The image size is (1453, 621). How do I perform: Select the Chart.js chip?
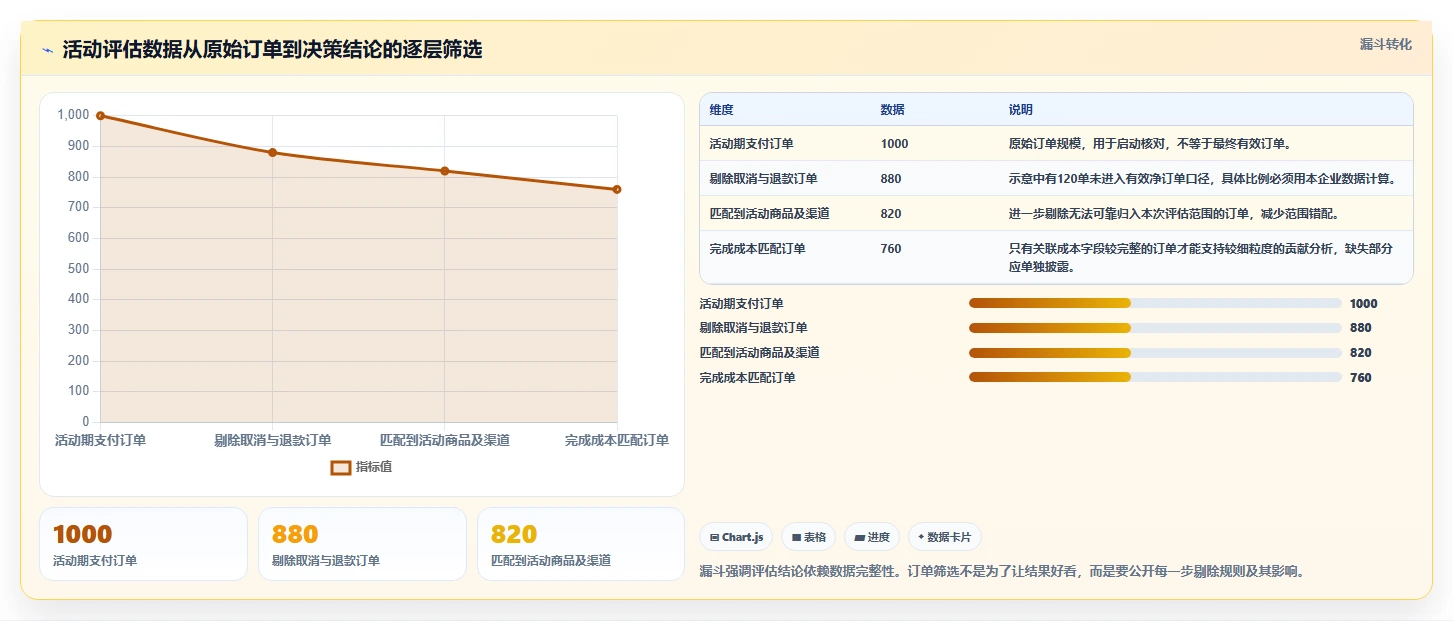[736, 537]
